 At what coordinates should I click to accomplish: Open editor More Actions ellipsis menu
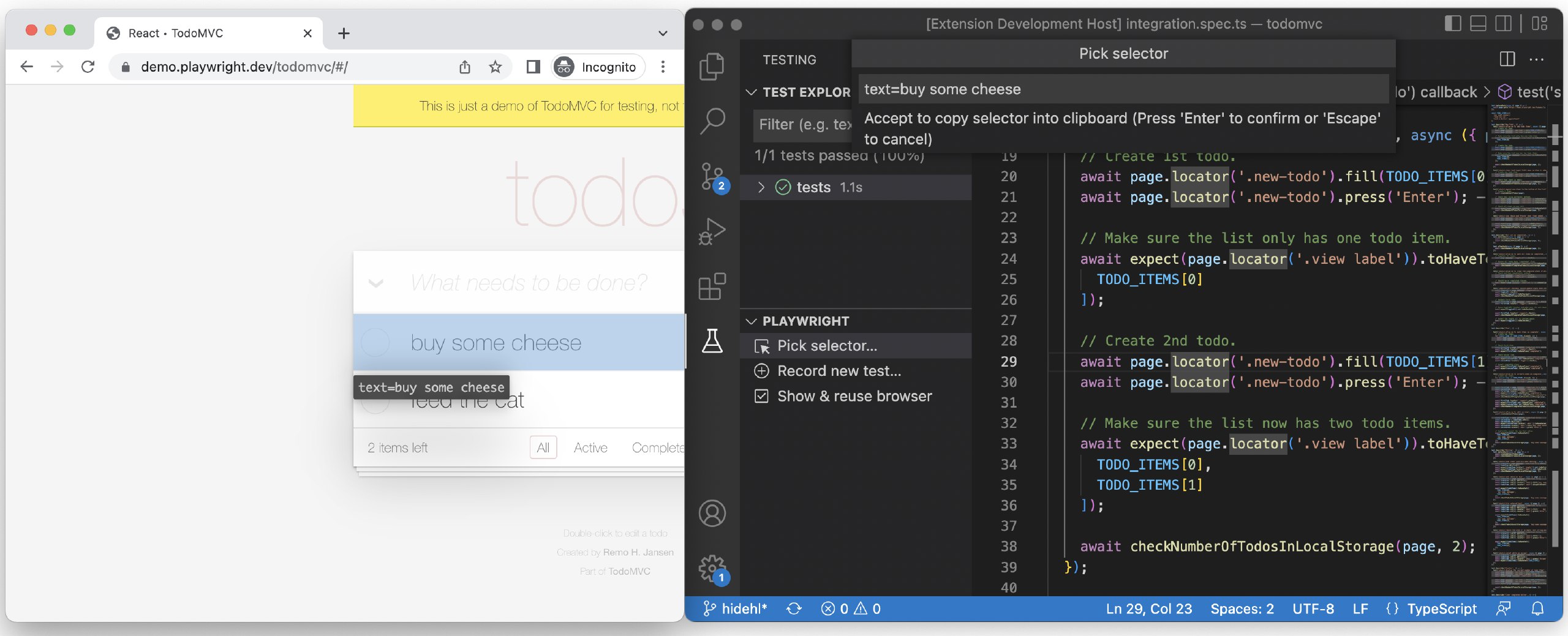point(1537,59)
